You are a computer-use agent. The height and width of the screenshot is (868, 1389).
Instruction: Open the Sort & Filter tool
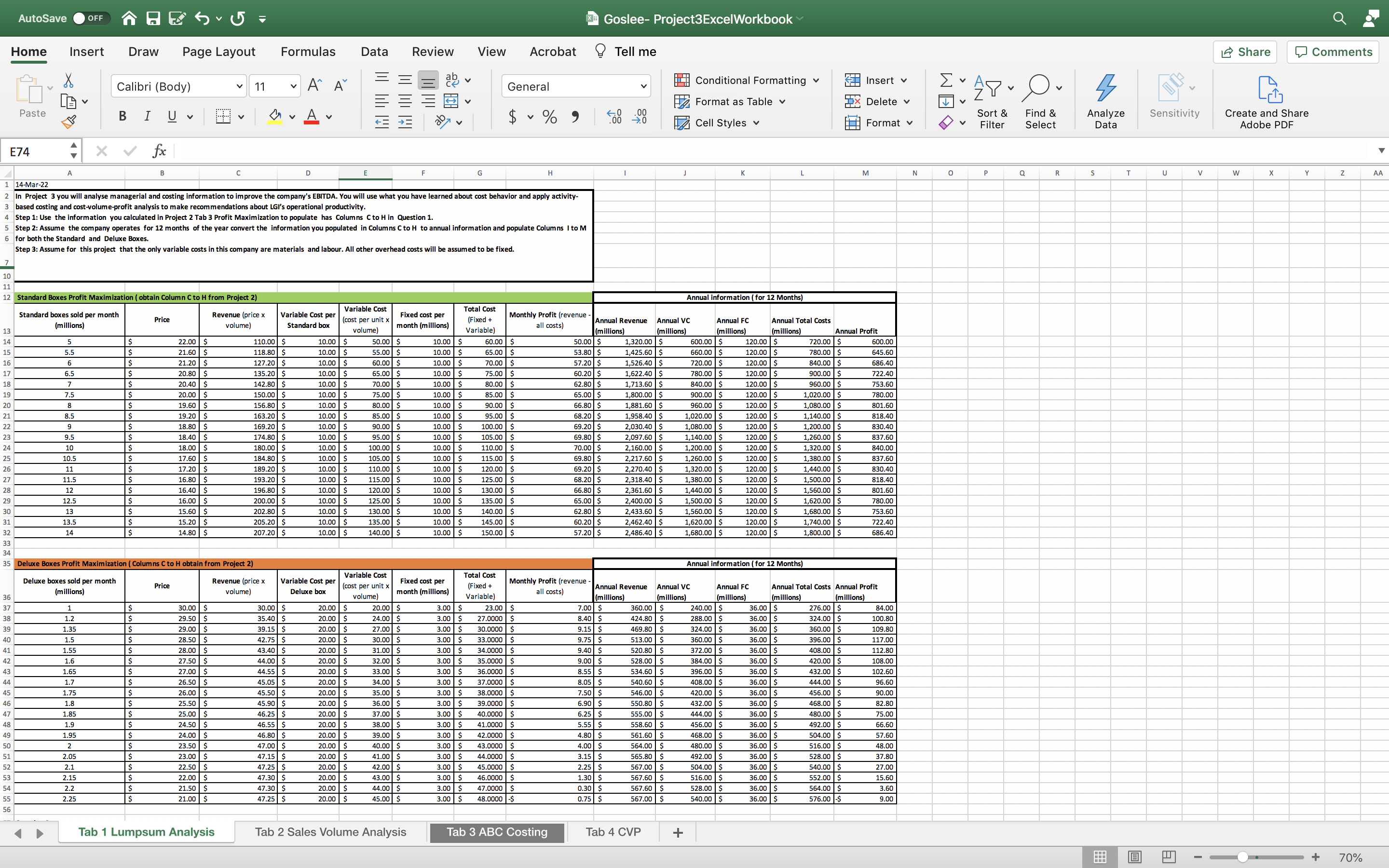click(993, 102)
